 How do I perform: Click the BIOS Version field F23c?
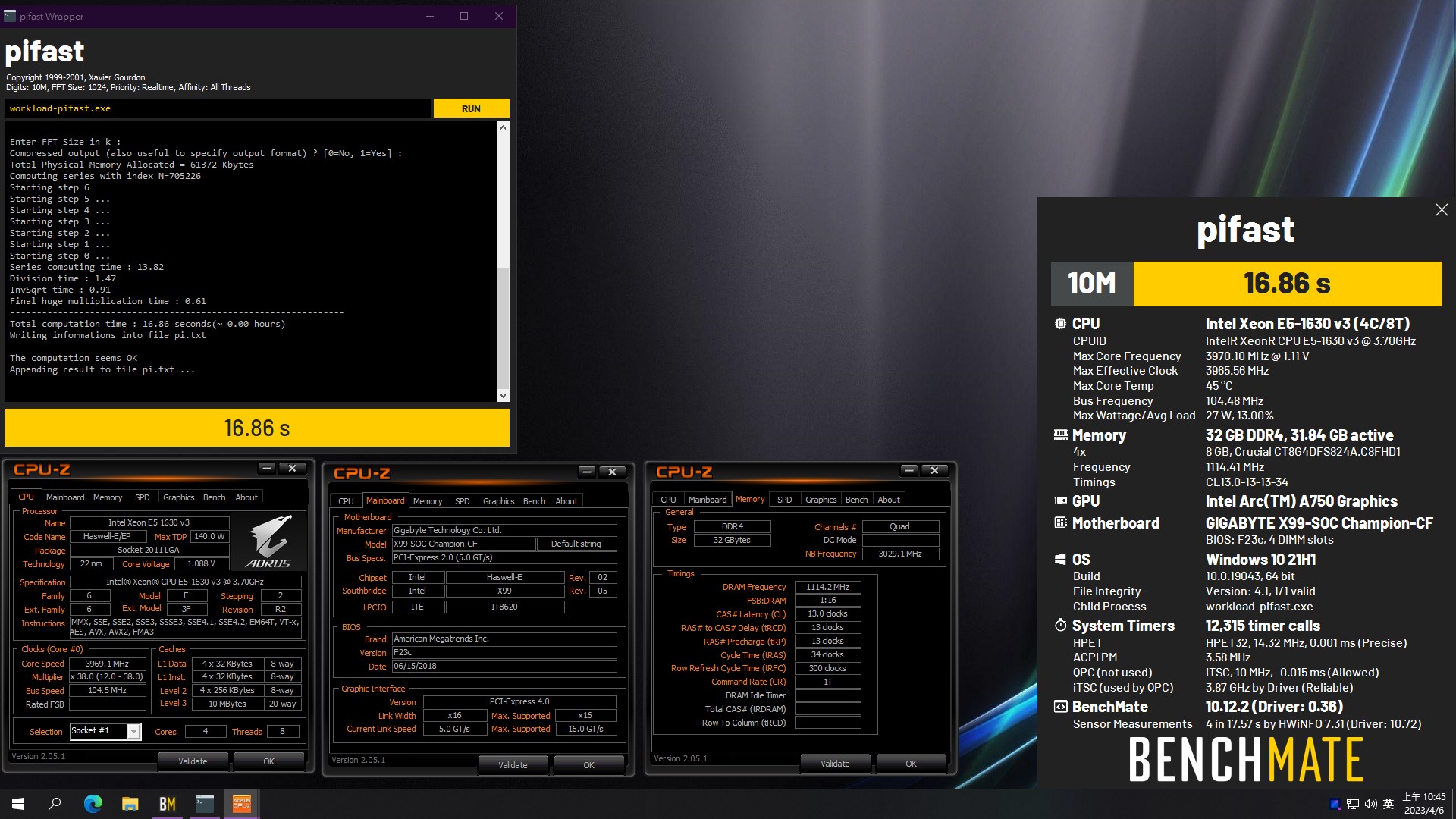coord(504,652)
